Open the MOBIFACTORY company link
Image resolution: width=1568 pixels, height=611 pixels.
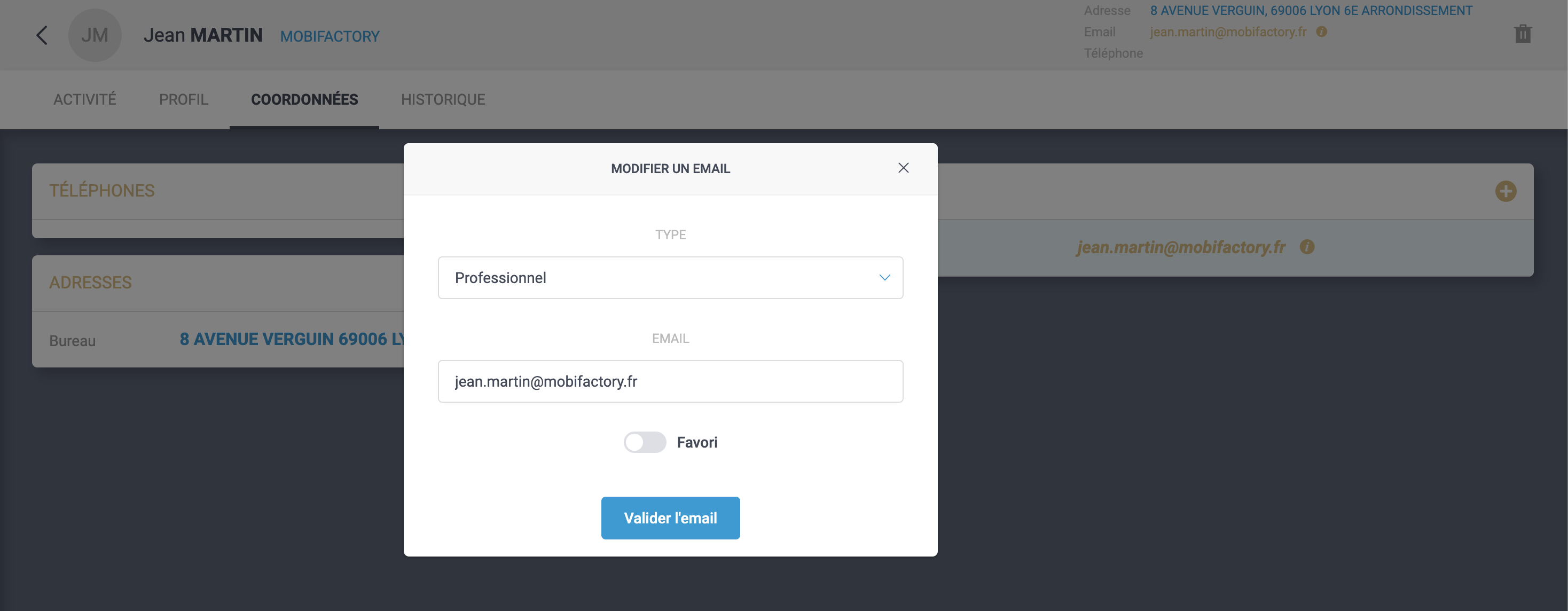pos(330,36)
